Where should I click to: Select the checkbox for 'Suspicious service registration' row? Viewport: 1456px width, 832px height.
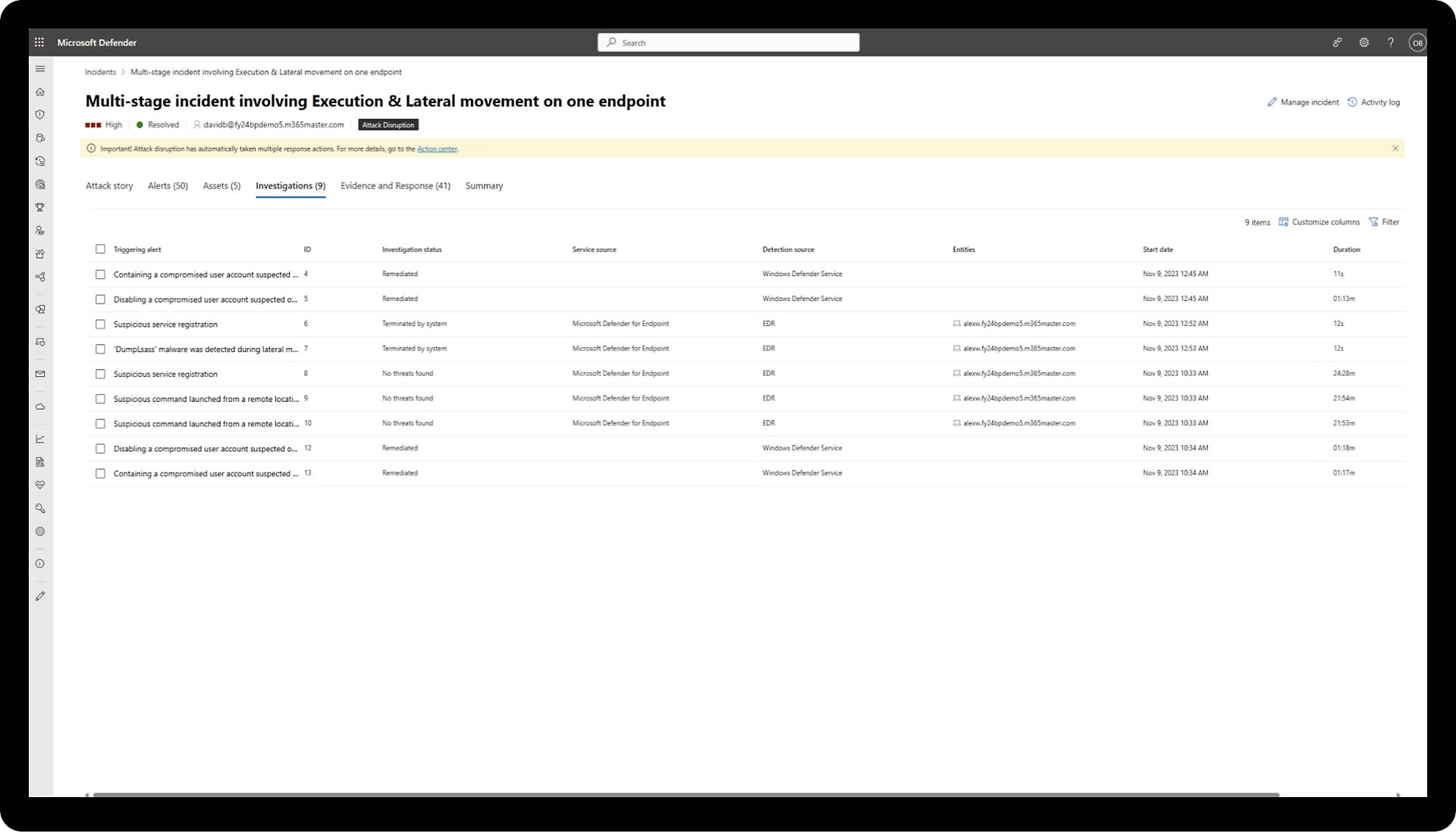pyautogui.click(x=101, y=324)
